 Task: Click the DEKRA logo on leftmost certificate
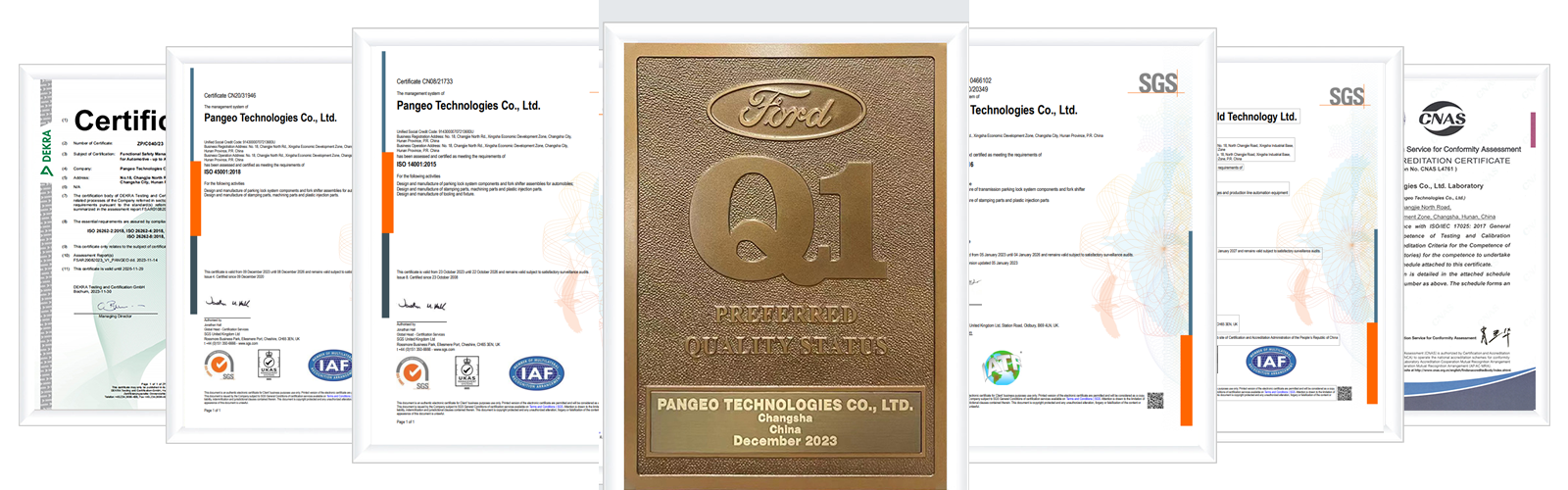click(46, 152)
